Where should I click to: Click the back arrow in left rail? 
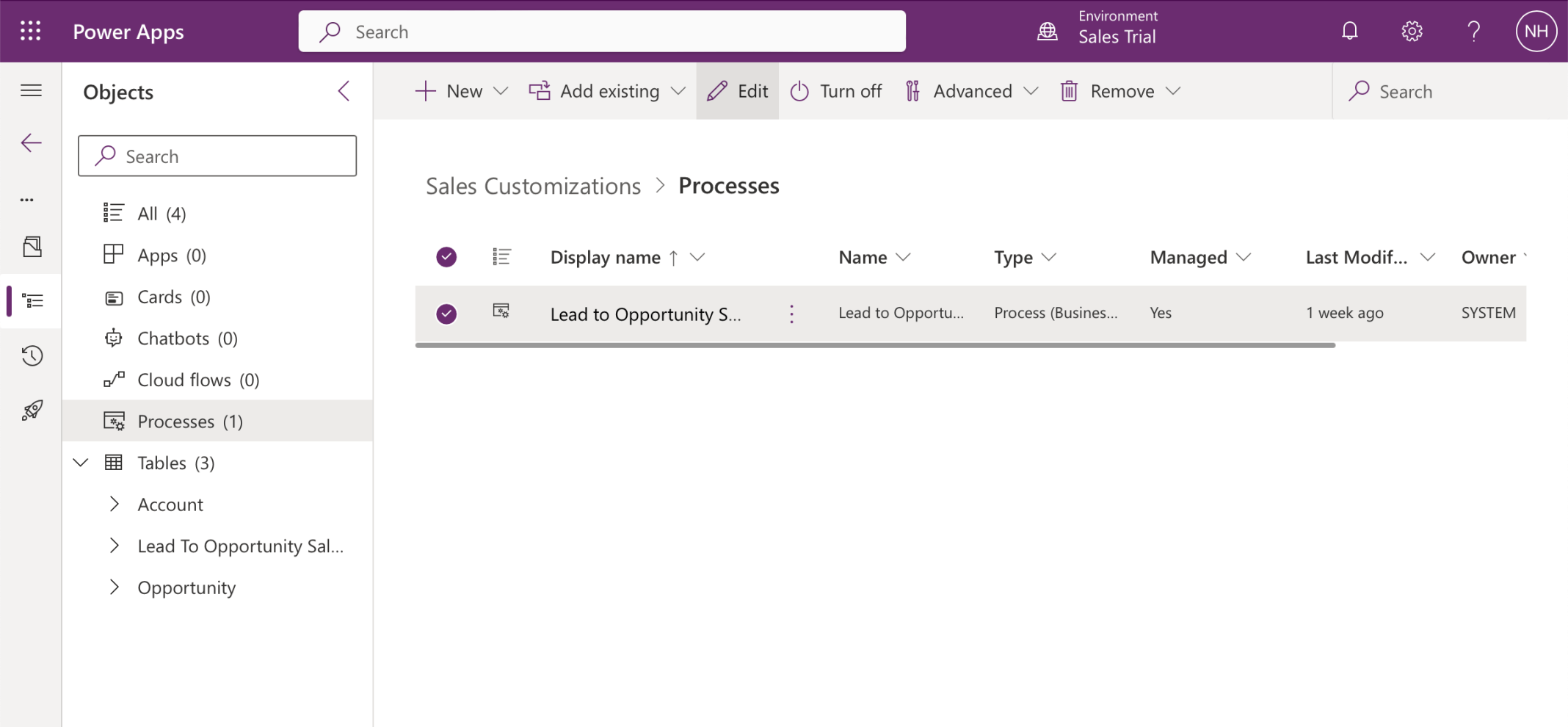click(32, 142)
